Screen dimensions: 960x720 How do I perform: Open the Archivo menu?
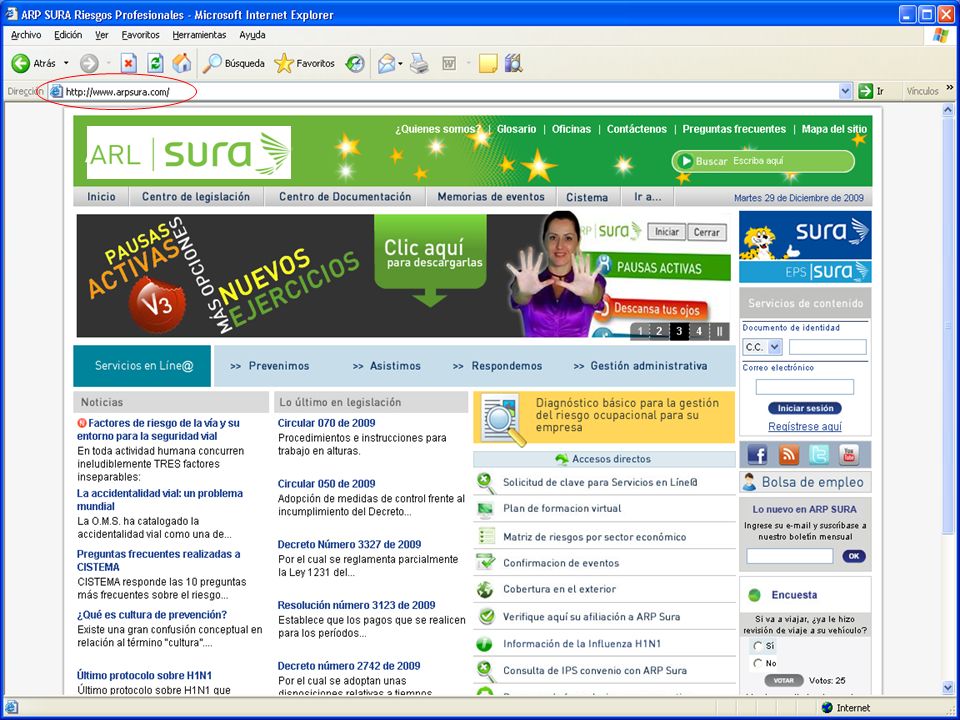click(x=26, y=35)
